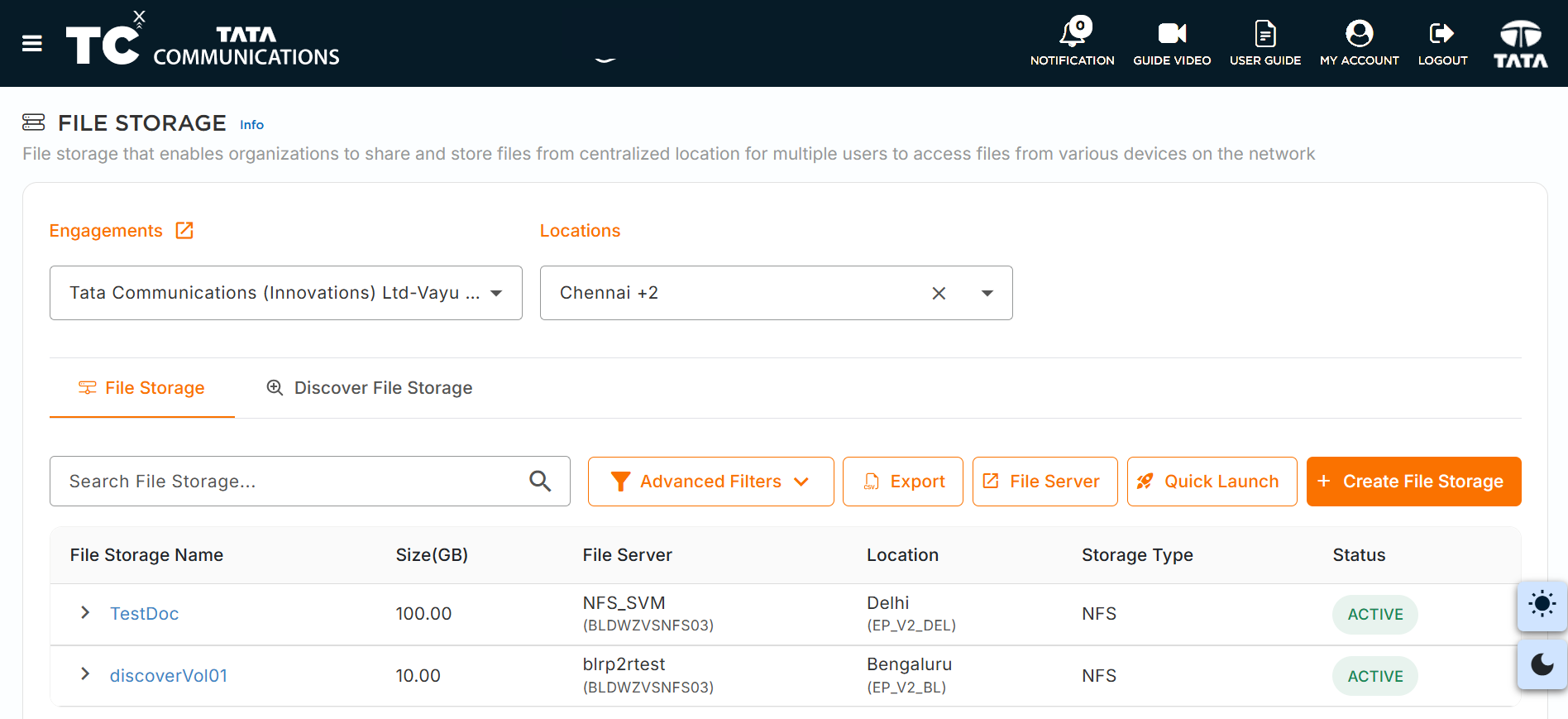Viewport: 1568px width, 719px height.
Task: Click the Storage Type column header
Action: coord(1137,555)
